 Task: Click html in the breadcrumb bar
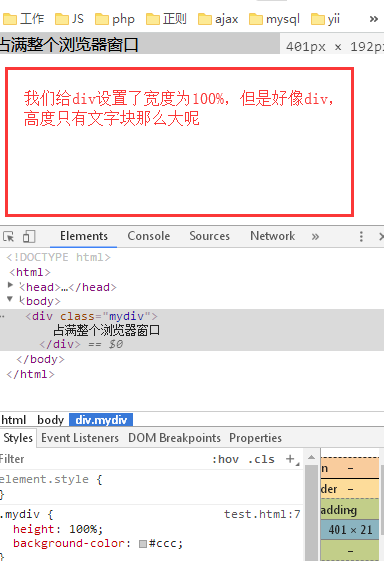click(x=14, y=420)
